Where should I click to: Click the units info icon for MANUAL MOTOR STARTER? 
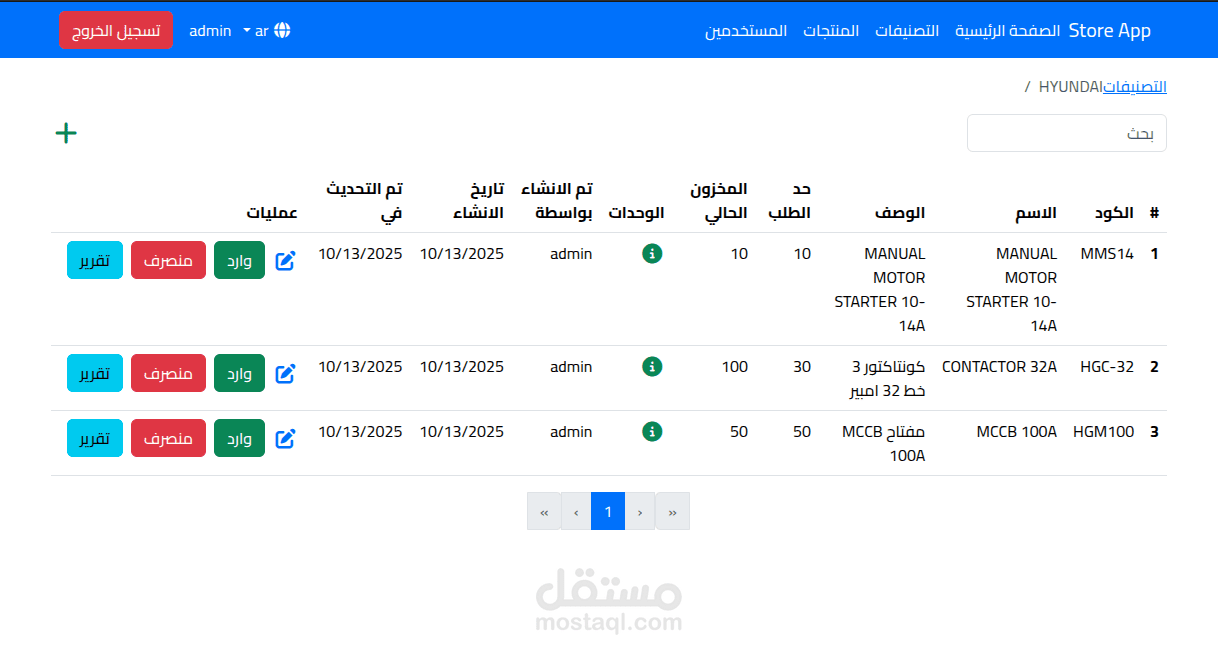pyautogui.click(x=652, y=254)
